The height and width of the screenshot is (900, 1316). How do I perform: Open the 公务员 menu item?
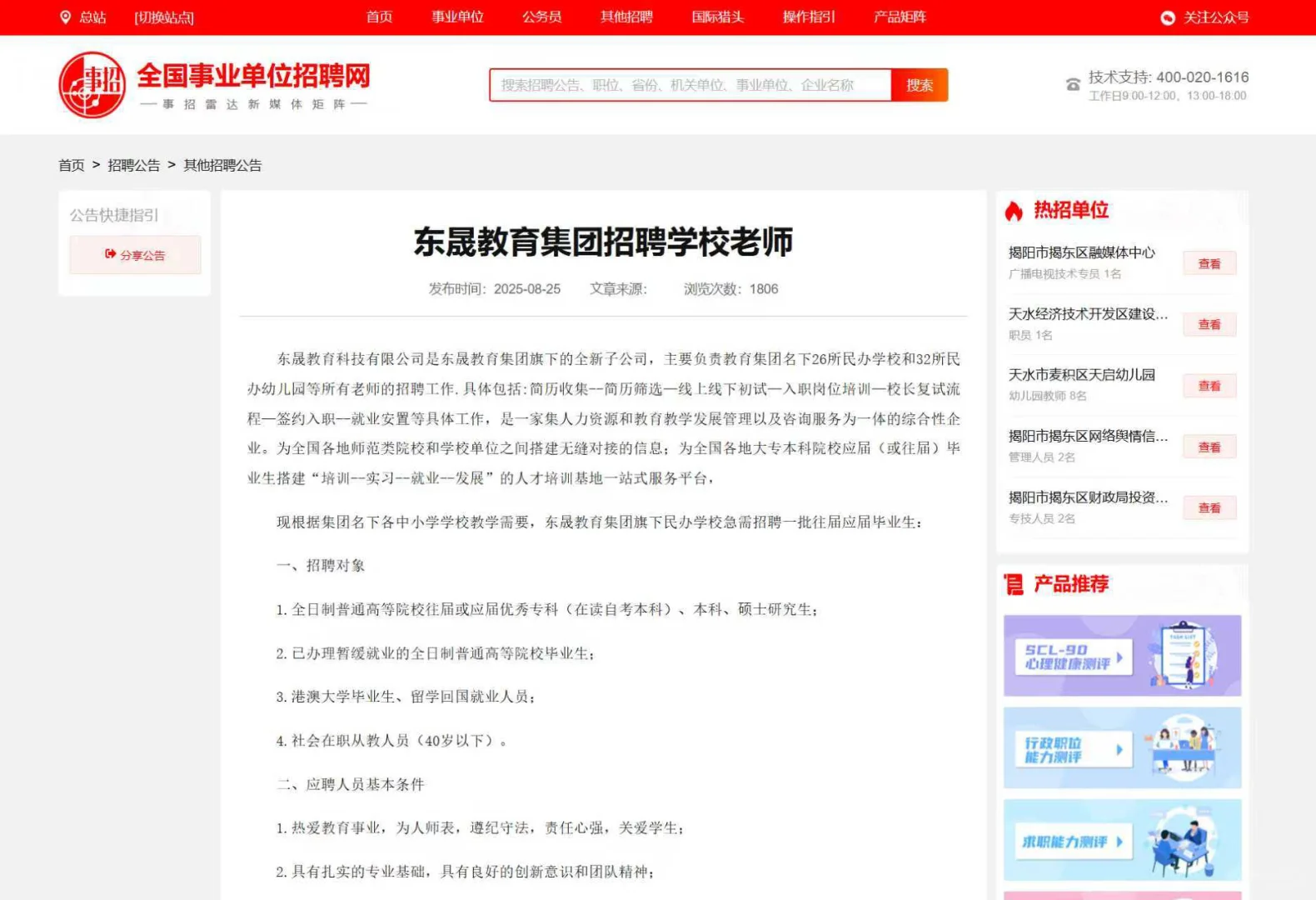[x=541, y=17]
